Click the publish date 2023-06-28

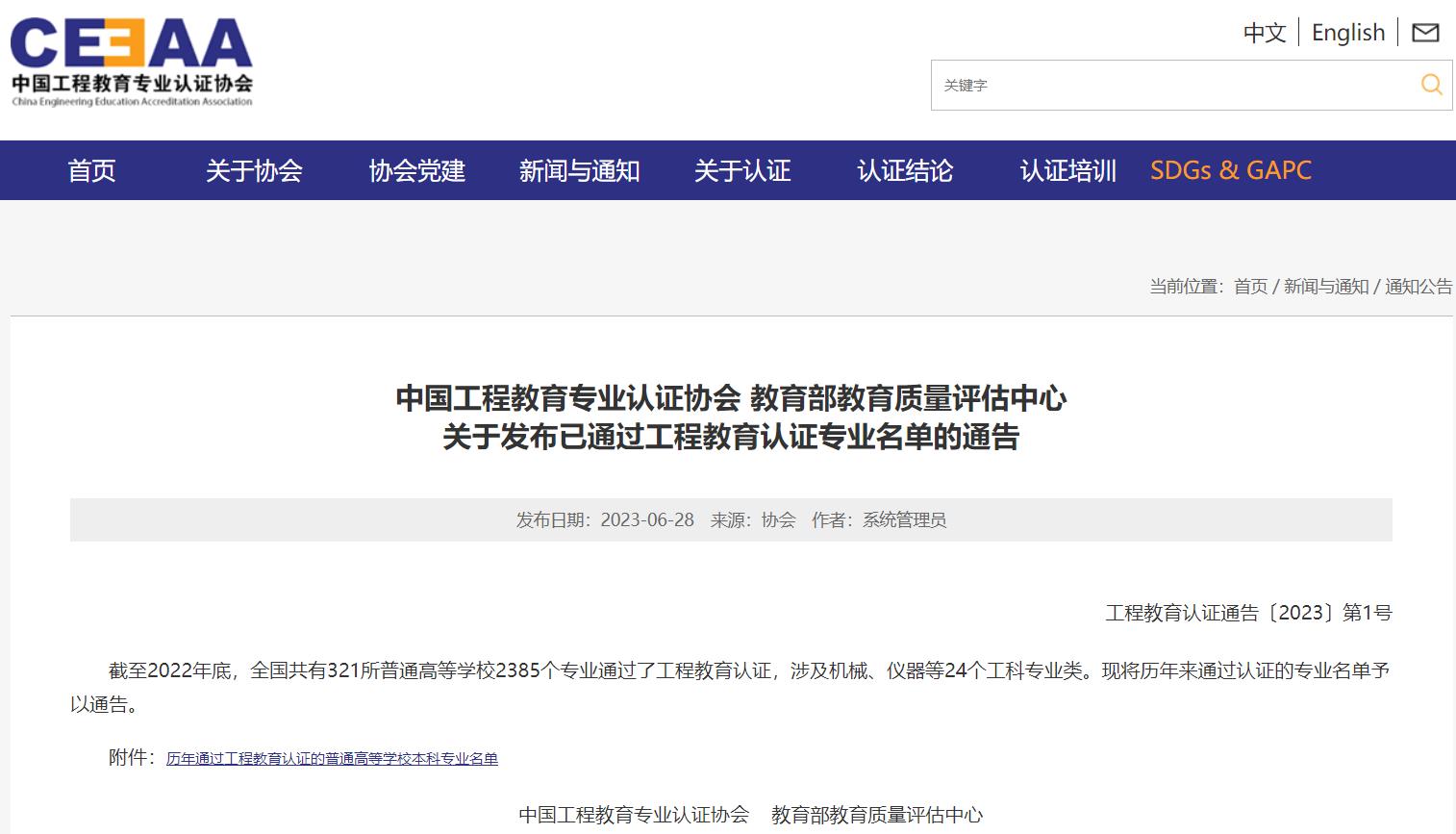647,520
